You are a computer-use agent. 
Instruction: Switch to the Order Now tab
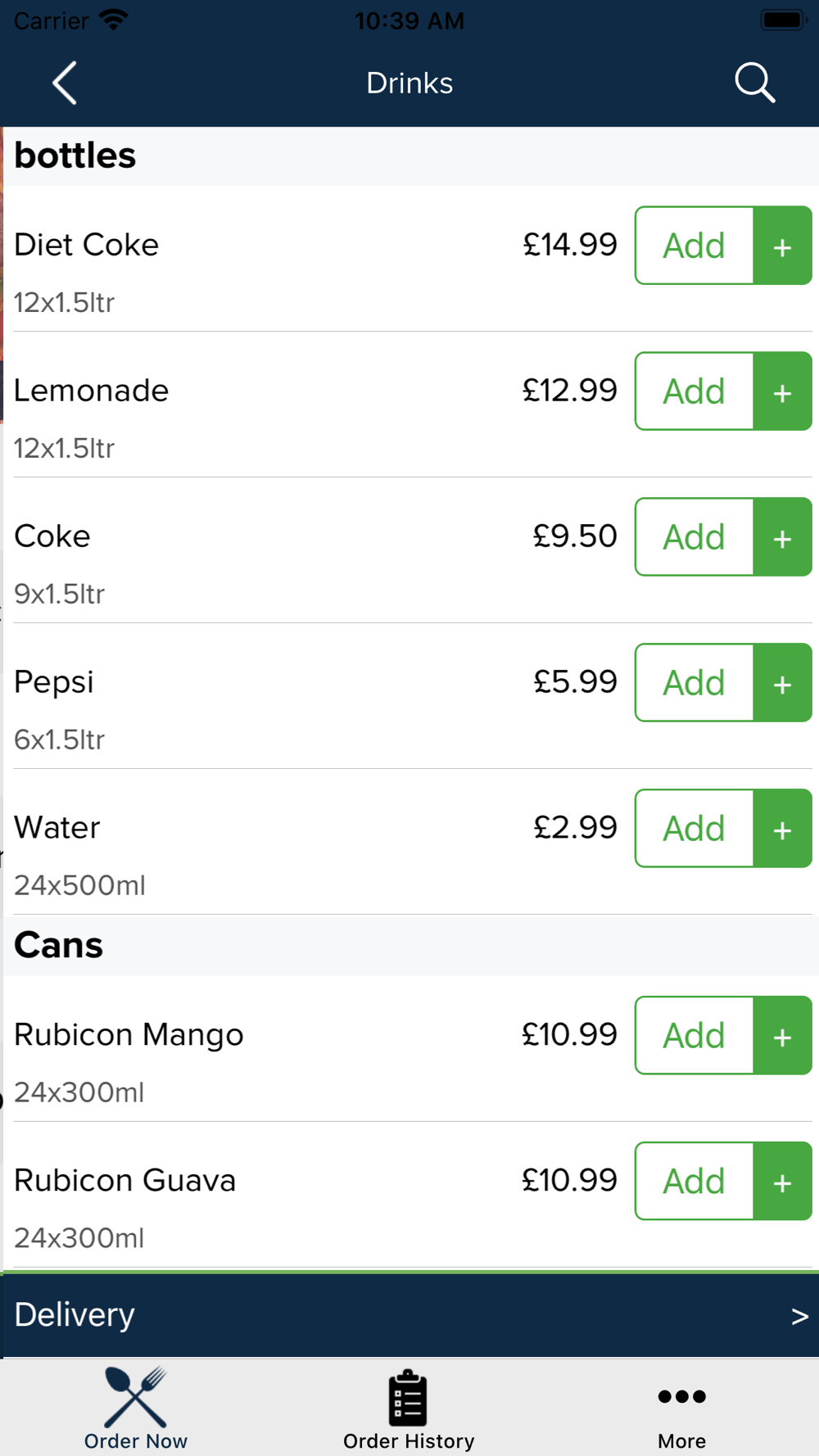pyautogui.click(x=136, y=1409)
